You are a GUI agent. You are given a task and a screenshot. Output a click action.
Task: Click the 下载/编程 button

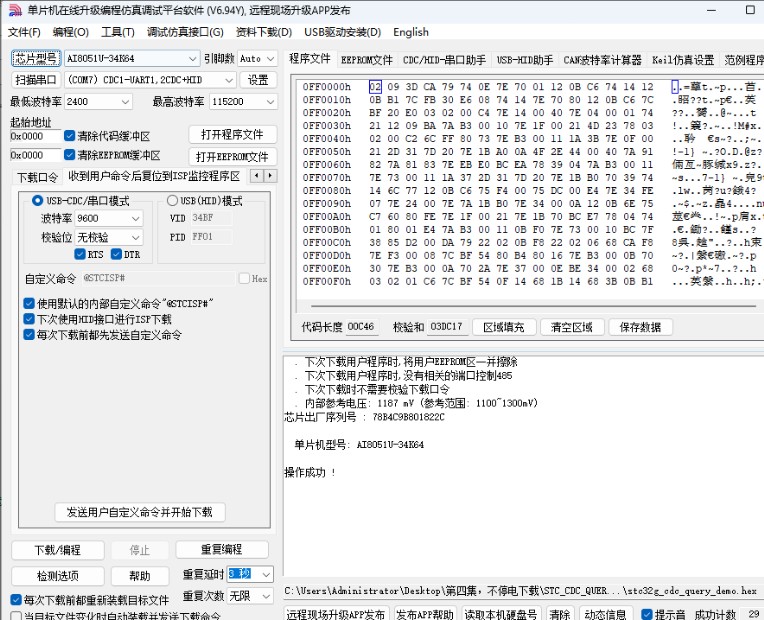57,550
